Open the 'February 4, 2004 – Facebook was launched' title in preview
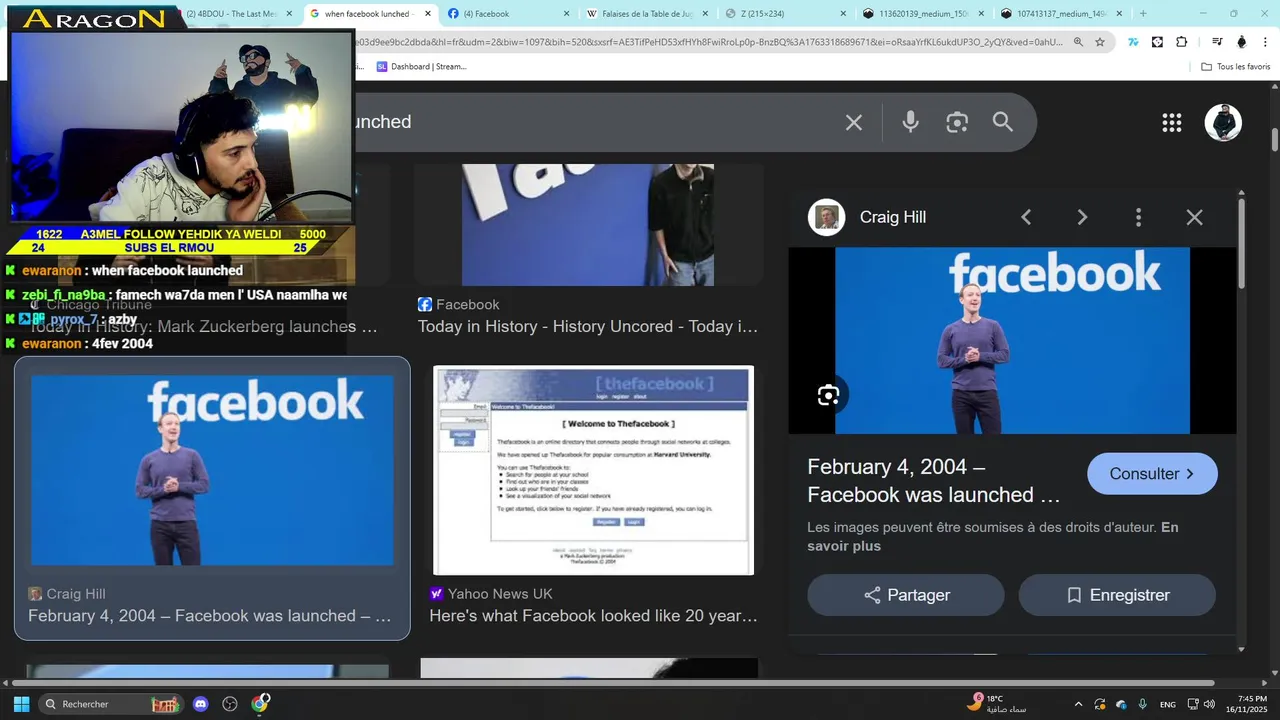This screenshot has width=1280, height=720. (x=934, y=481)
